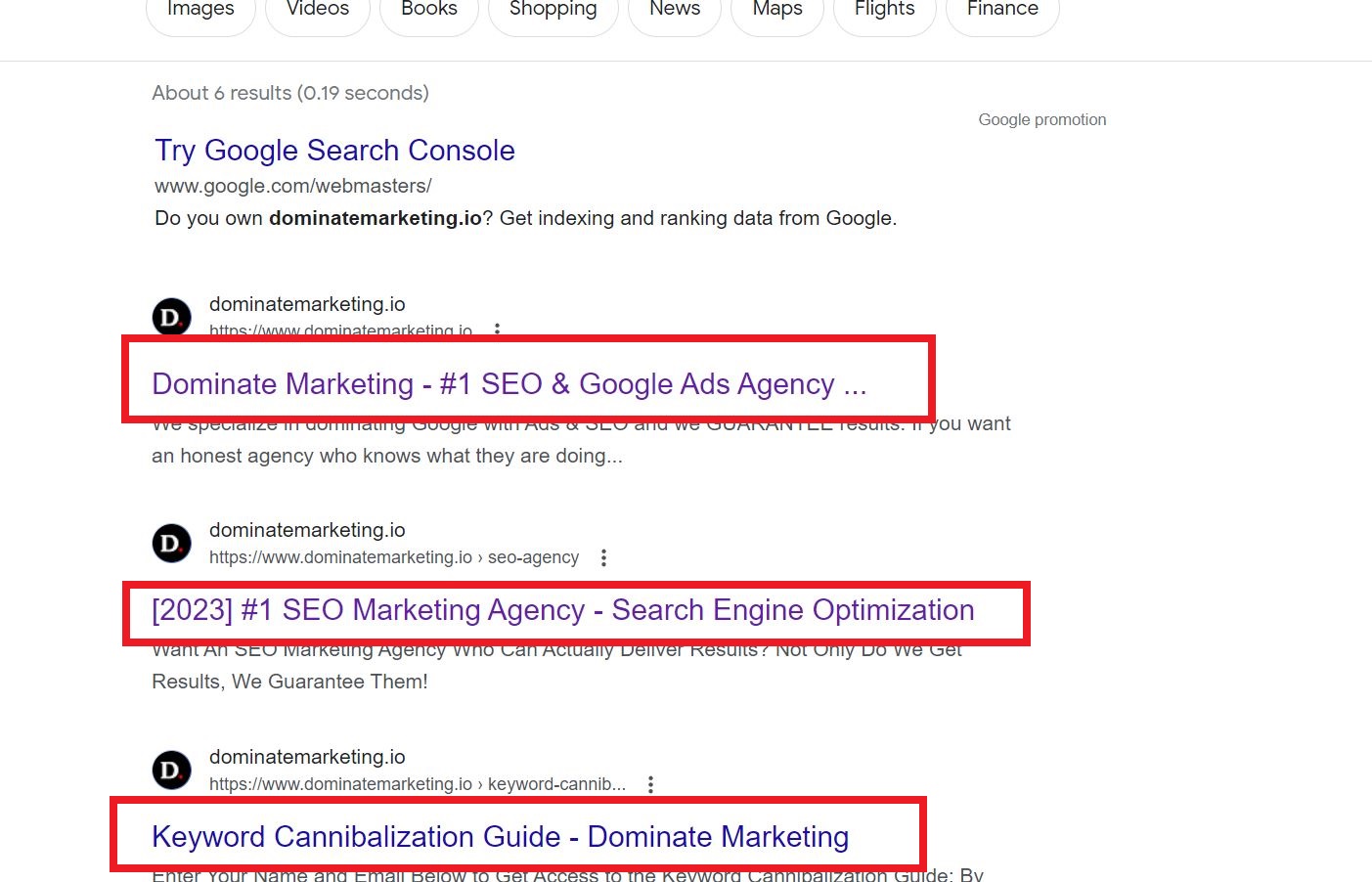Switch to the Videos filter

(x=318, y=12)
